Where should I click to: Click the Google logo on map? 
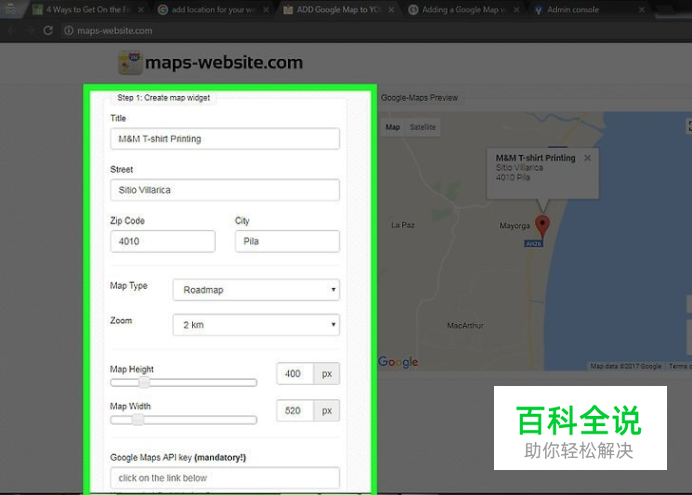coord(398,362)
